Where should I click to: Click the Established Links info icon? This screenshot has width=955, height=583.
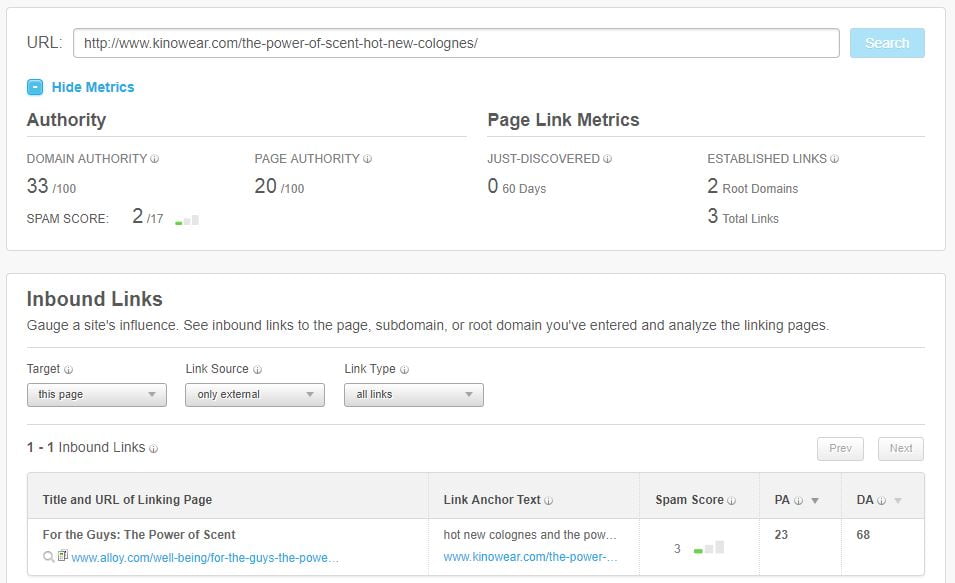(x=834, y=159)
